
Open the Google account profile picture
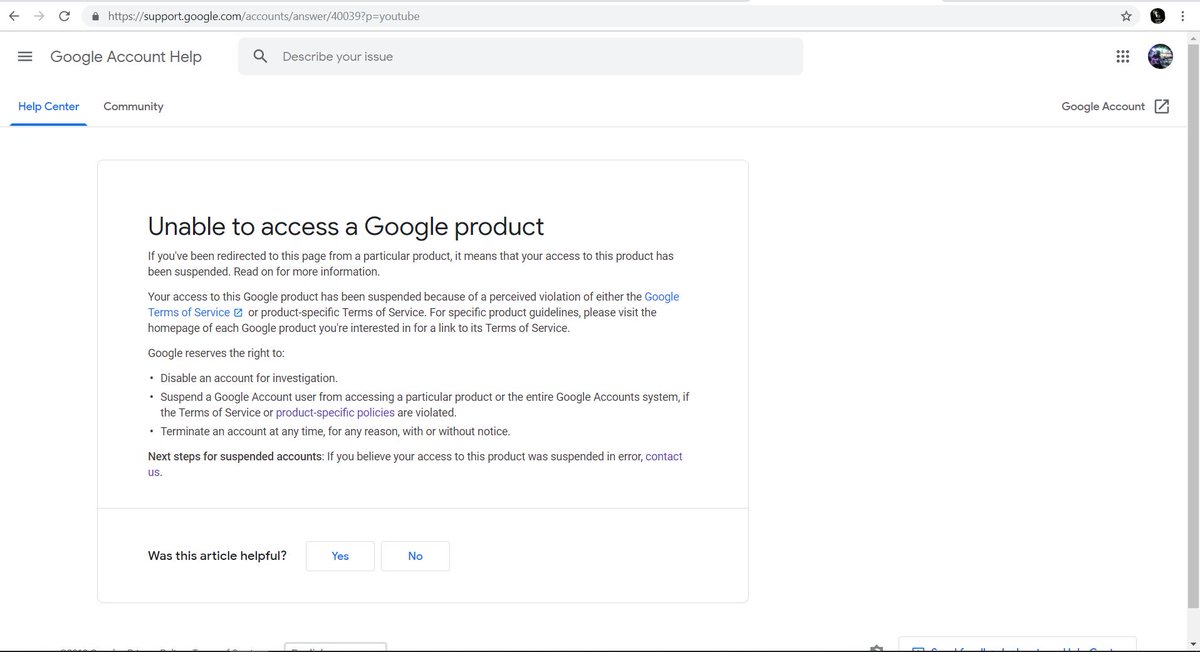(1160, 57)
